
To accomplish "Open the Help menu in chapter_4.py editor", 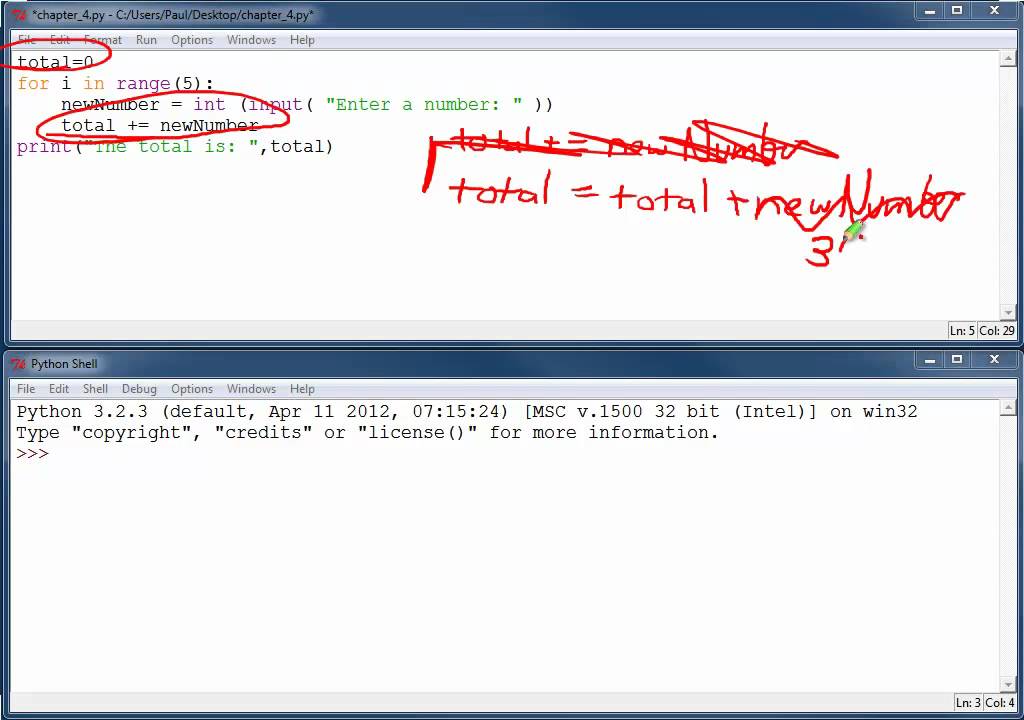I will [302, 40].
